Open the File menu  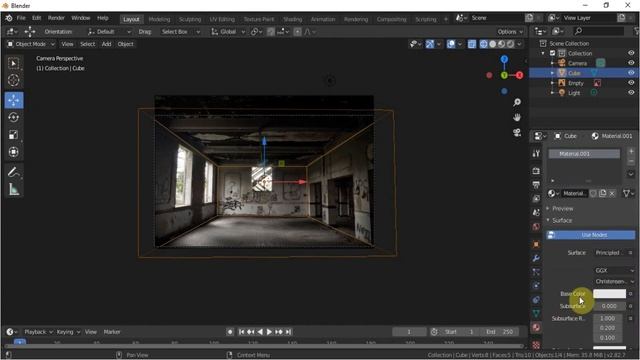pos(21,18)
